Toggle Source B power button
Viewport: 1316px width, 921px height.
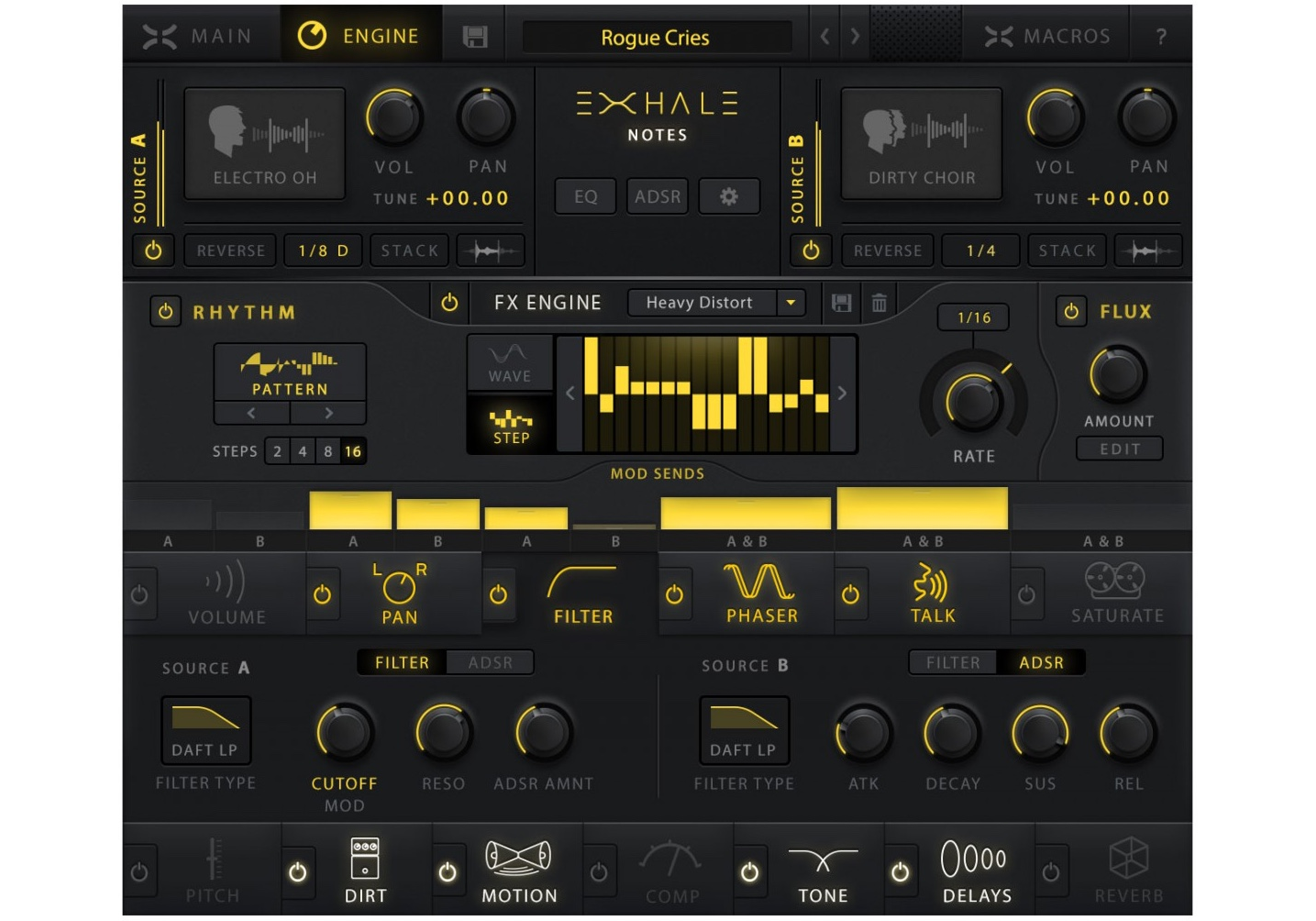tap(811, 250)
